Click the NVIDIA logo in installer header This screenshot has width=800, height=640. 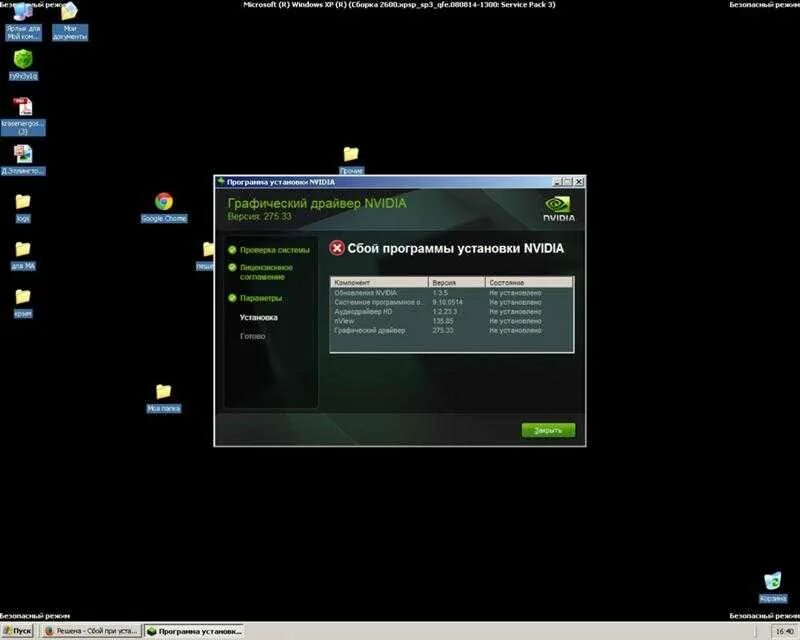click(x=559, y=209)
